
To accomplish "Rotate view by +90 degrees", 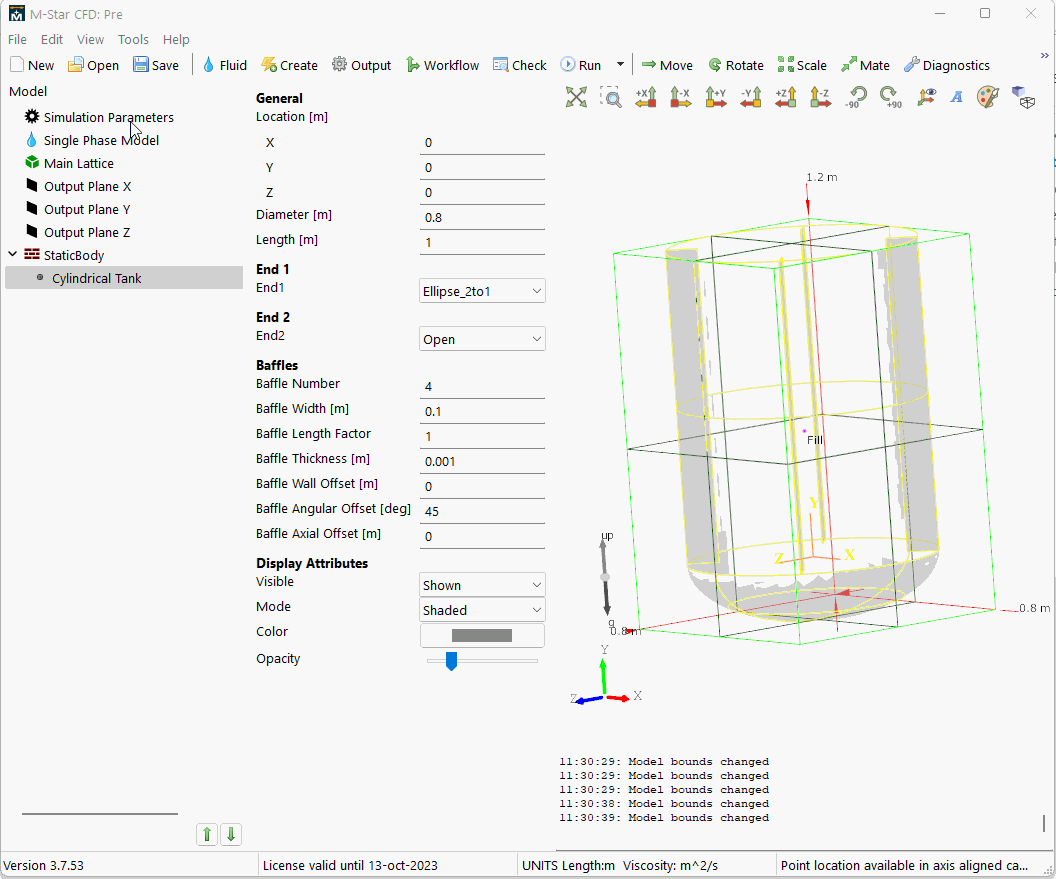I will pyautogui.click(x=891, y=97).
